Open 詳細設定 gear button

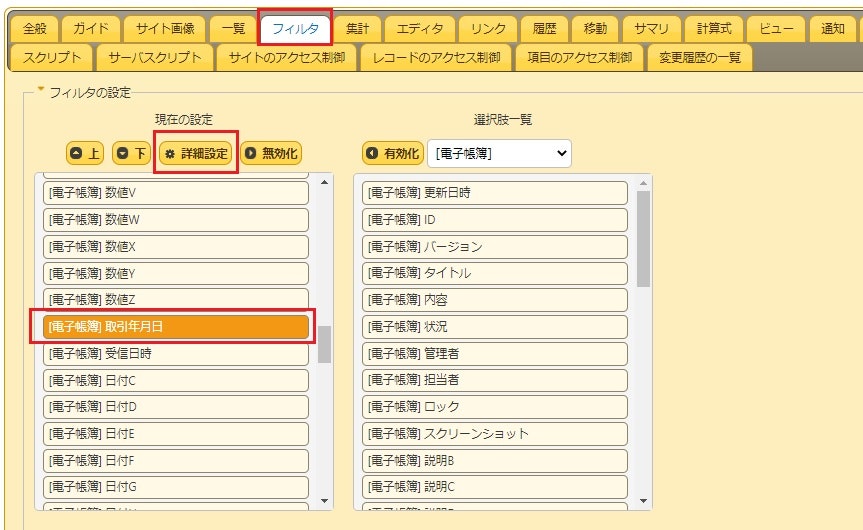click(196, 153)
